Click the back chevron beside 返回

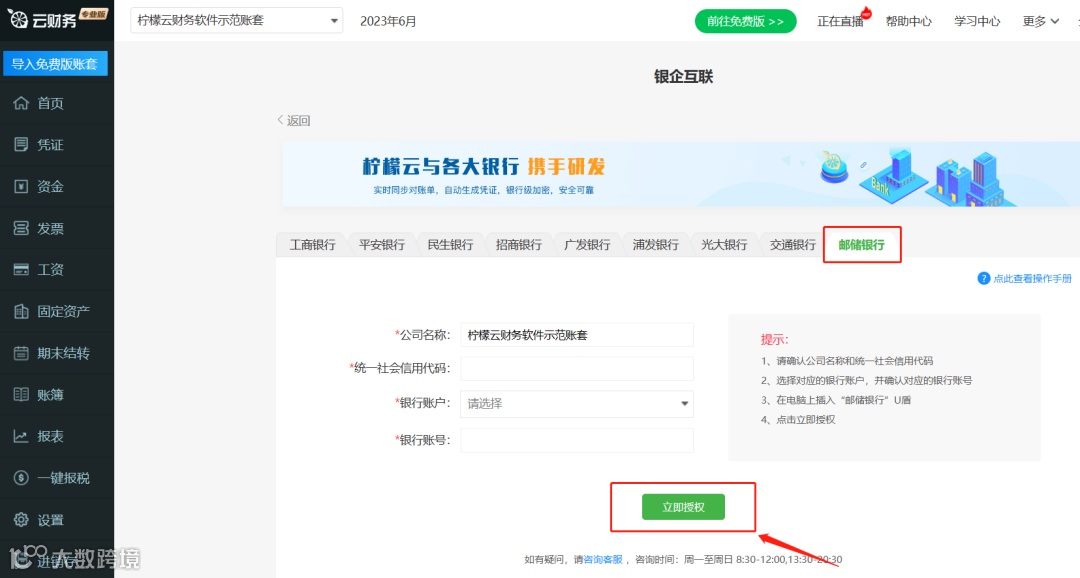pyautogui.click(x=280, y=120)
